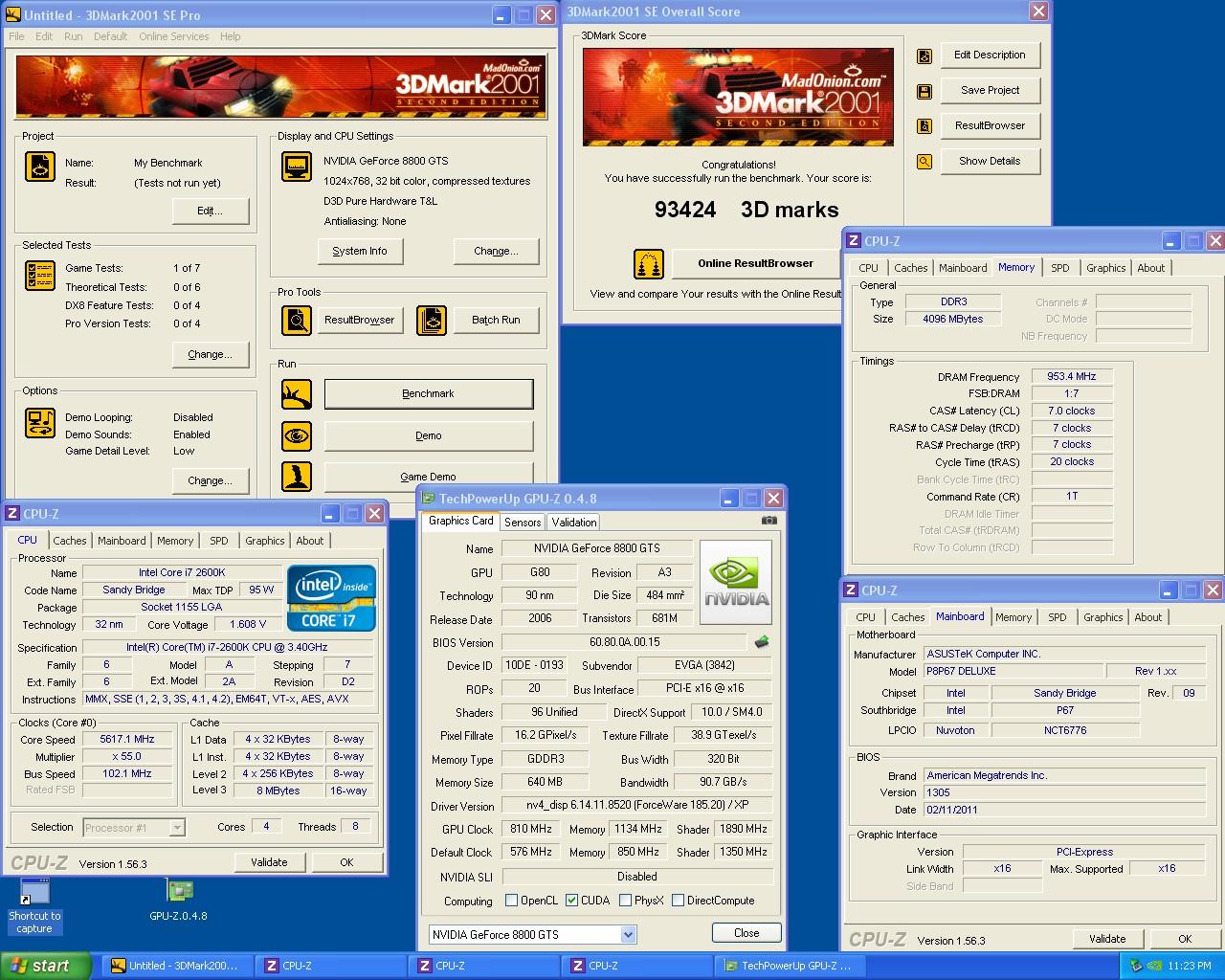Click the BIOS save chip icon in GPU-Z

click(762, 642)
